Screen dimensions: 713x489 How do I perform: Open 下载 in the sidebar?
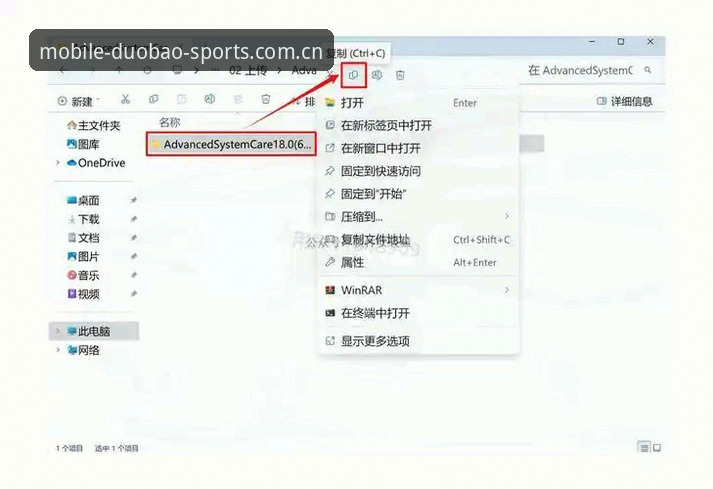[x=83, y=219]
